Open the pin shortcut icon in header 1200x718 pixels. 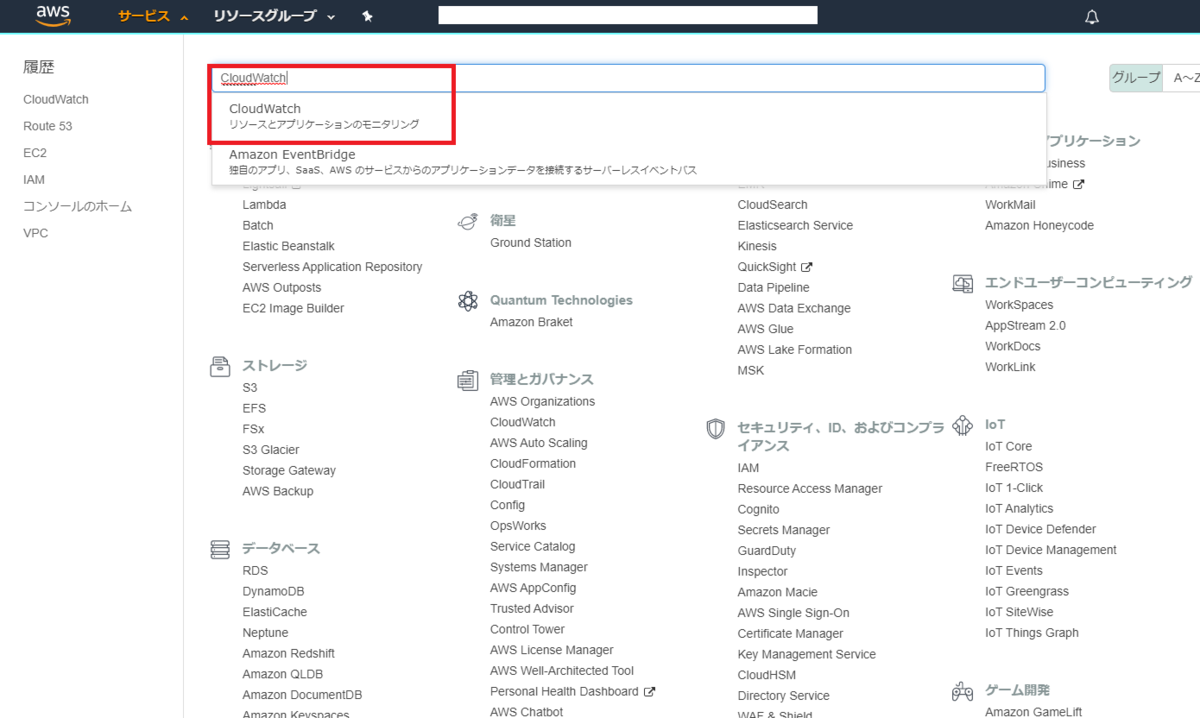coord(367,16)
